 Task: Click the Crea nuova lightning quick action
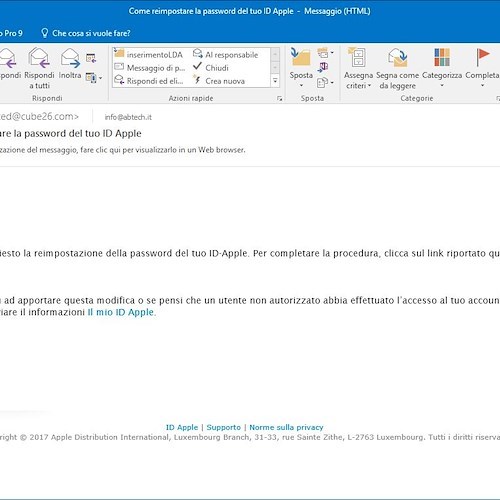tap(219, 81)
